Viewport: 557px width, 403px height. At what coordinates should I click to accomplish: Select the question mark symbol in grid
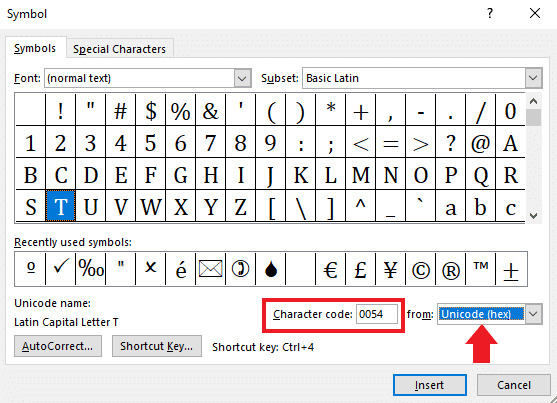tap(450, 142)
